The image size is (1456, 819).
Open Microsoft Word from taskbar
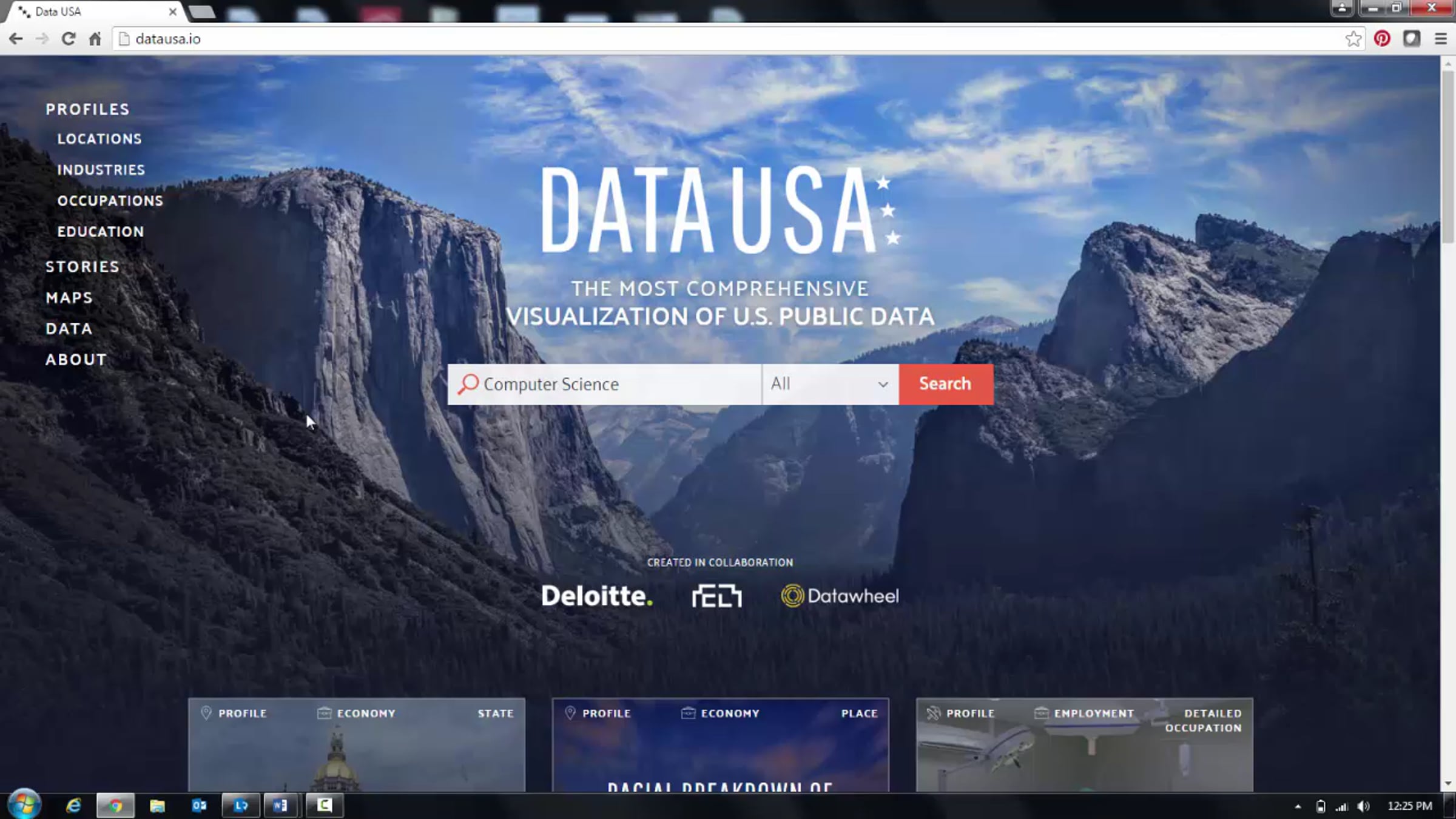280,806
